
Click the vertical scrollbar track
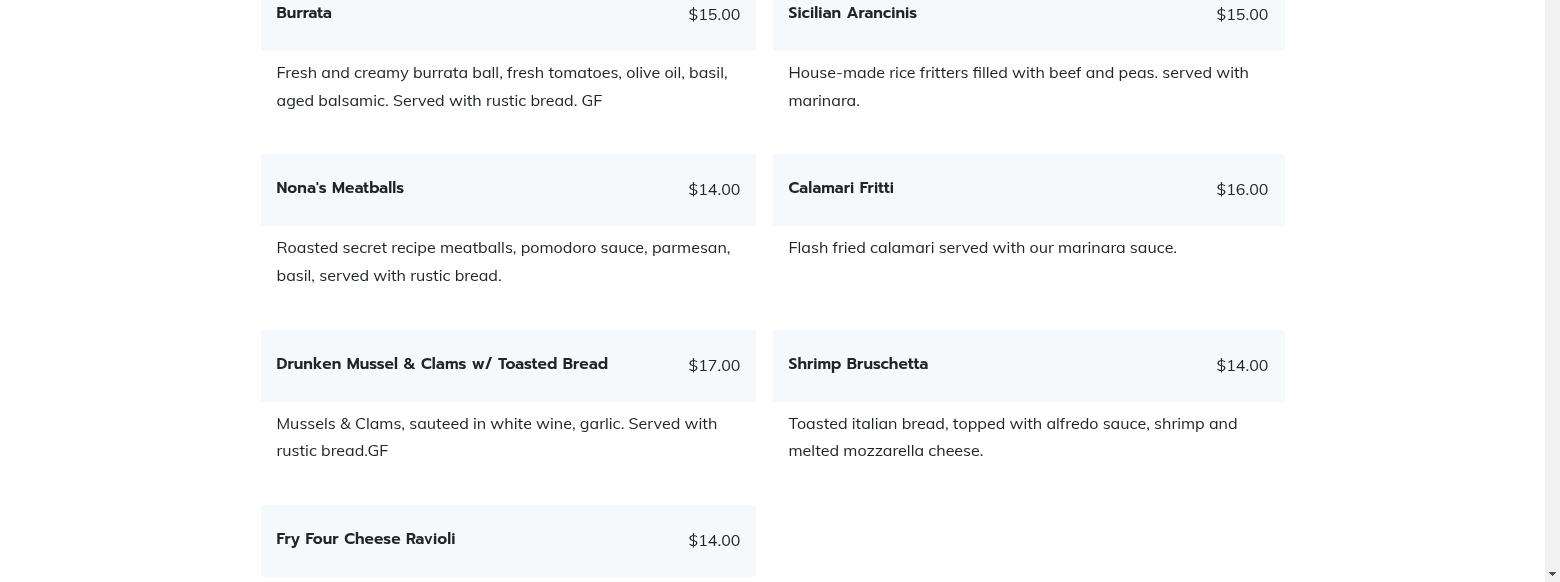point(1552,300)
